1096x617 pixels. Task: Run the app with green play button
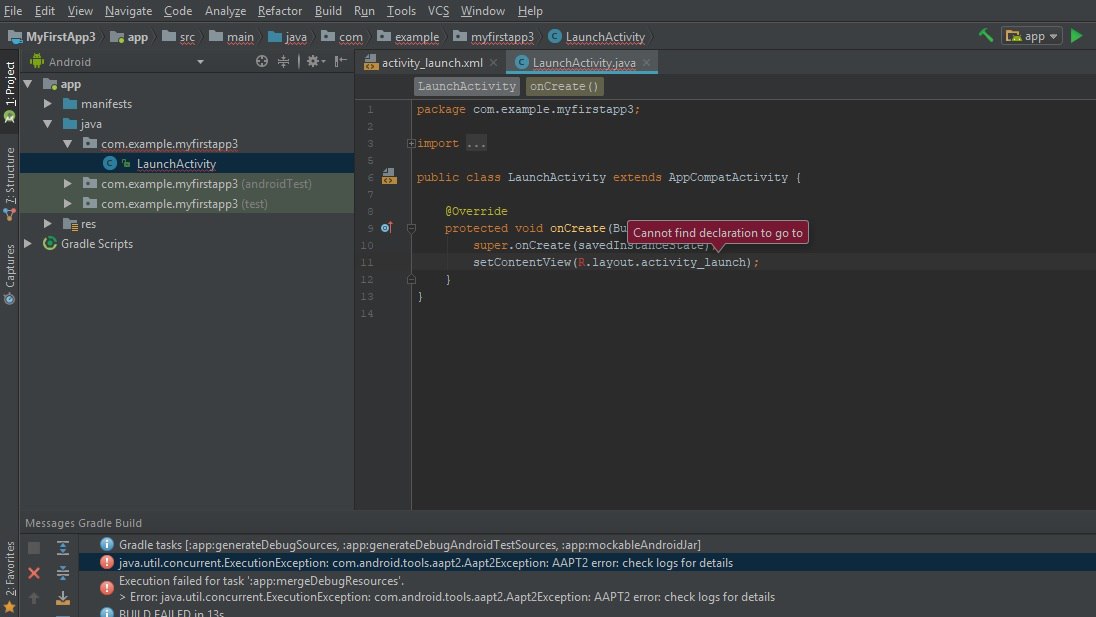click(1076, 36)
